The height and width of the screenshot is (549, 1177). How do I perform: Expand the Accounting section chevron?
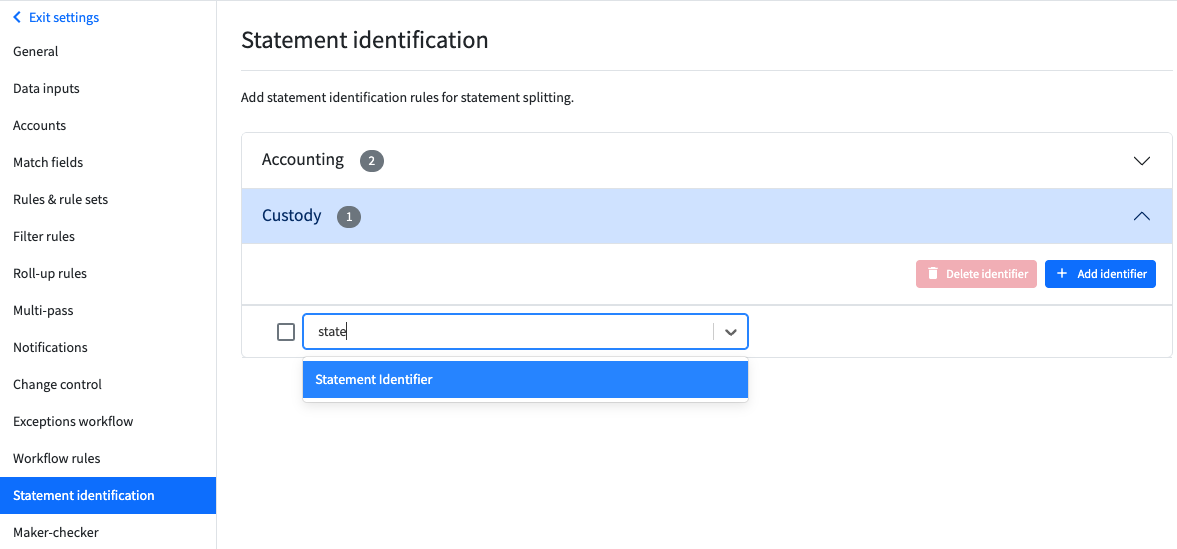(1142, 161)
